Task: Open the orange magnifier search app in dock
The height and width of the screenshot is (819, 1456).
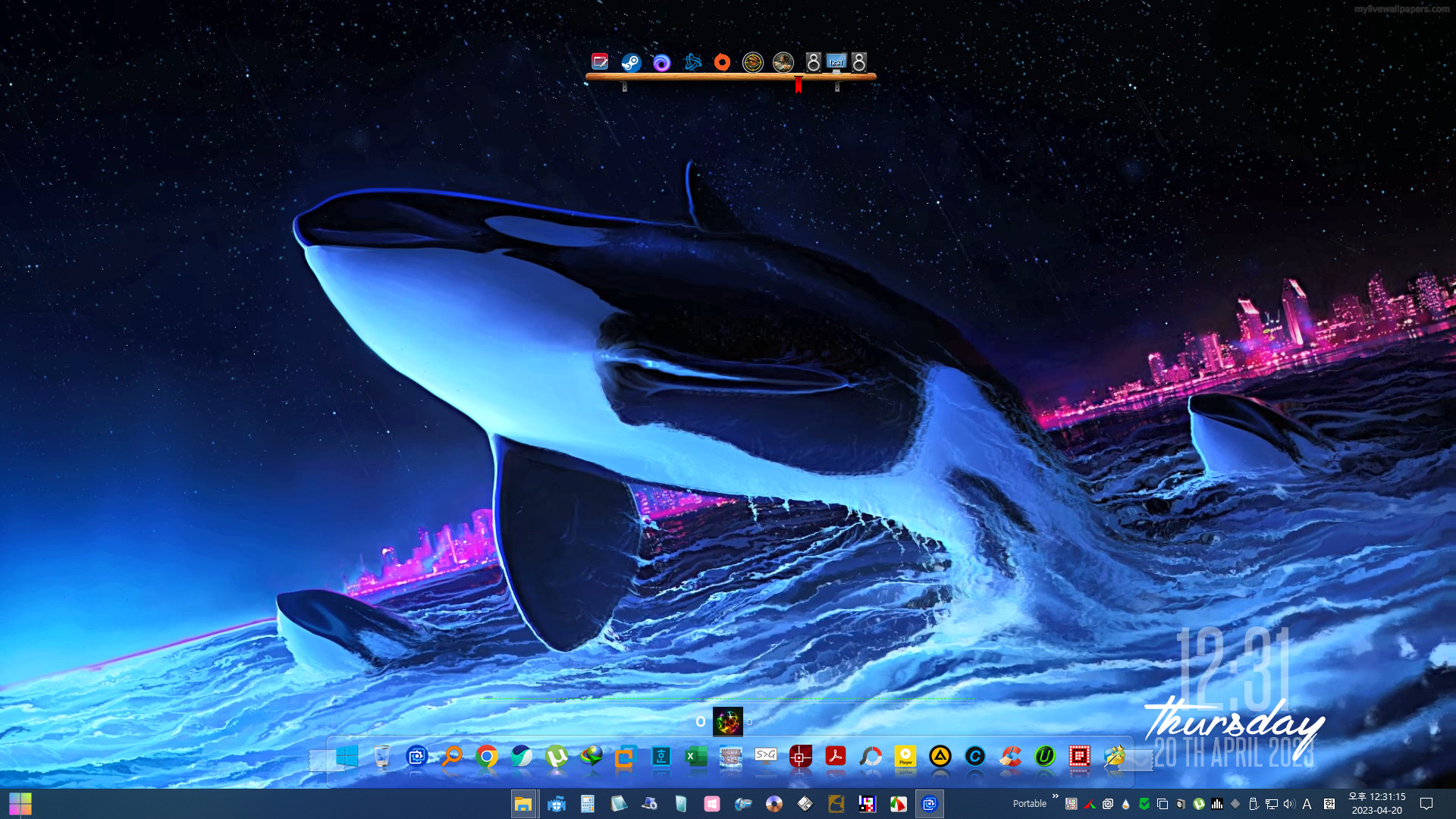Action: (x=452, y=756)
